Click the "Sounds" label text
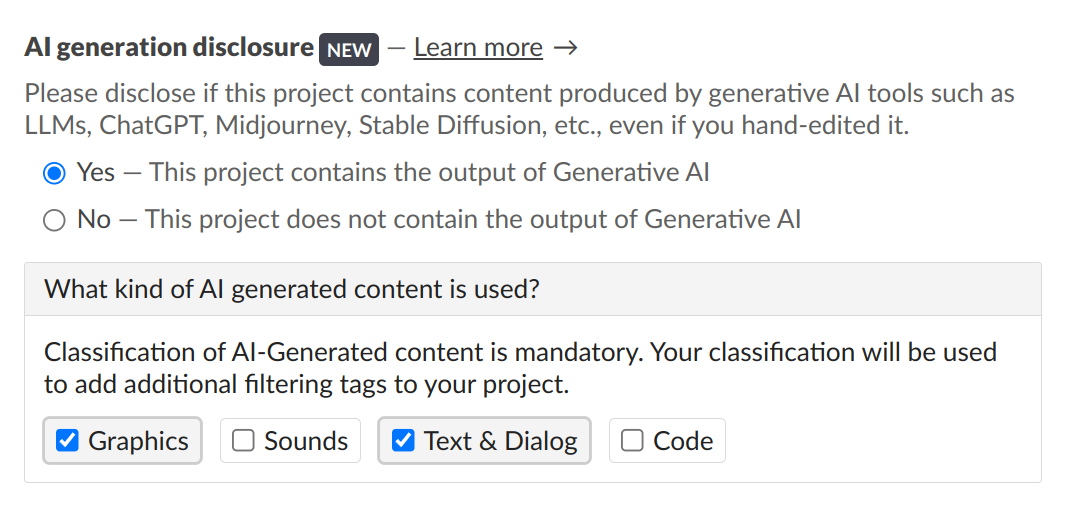Viewport: 1089px width, 512px height. [x=306, y=441]
